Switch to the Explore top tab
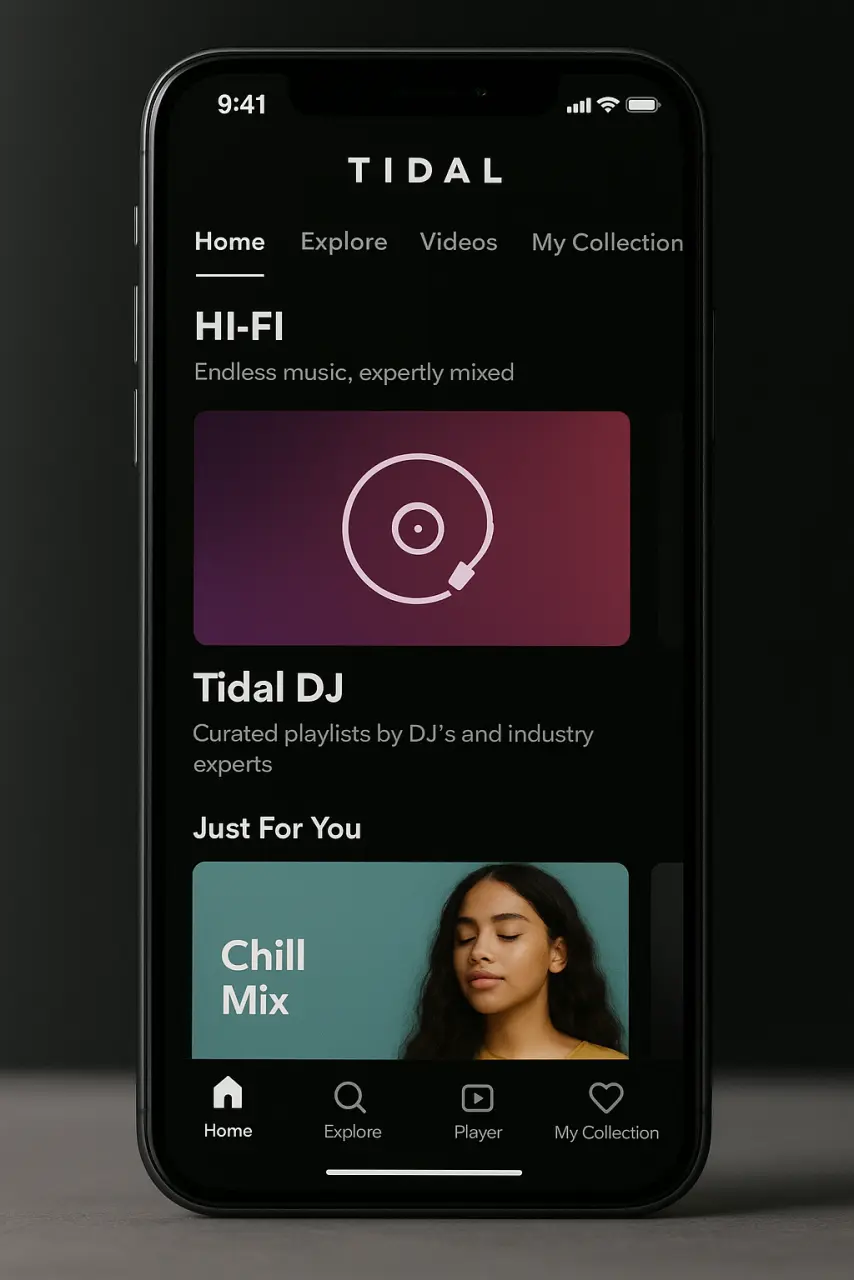This screenshot has height=1280, width=854. point(344,242)
